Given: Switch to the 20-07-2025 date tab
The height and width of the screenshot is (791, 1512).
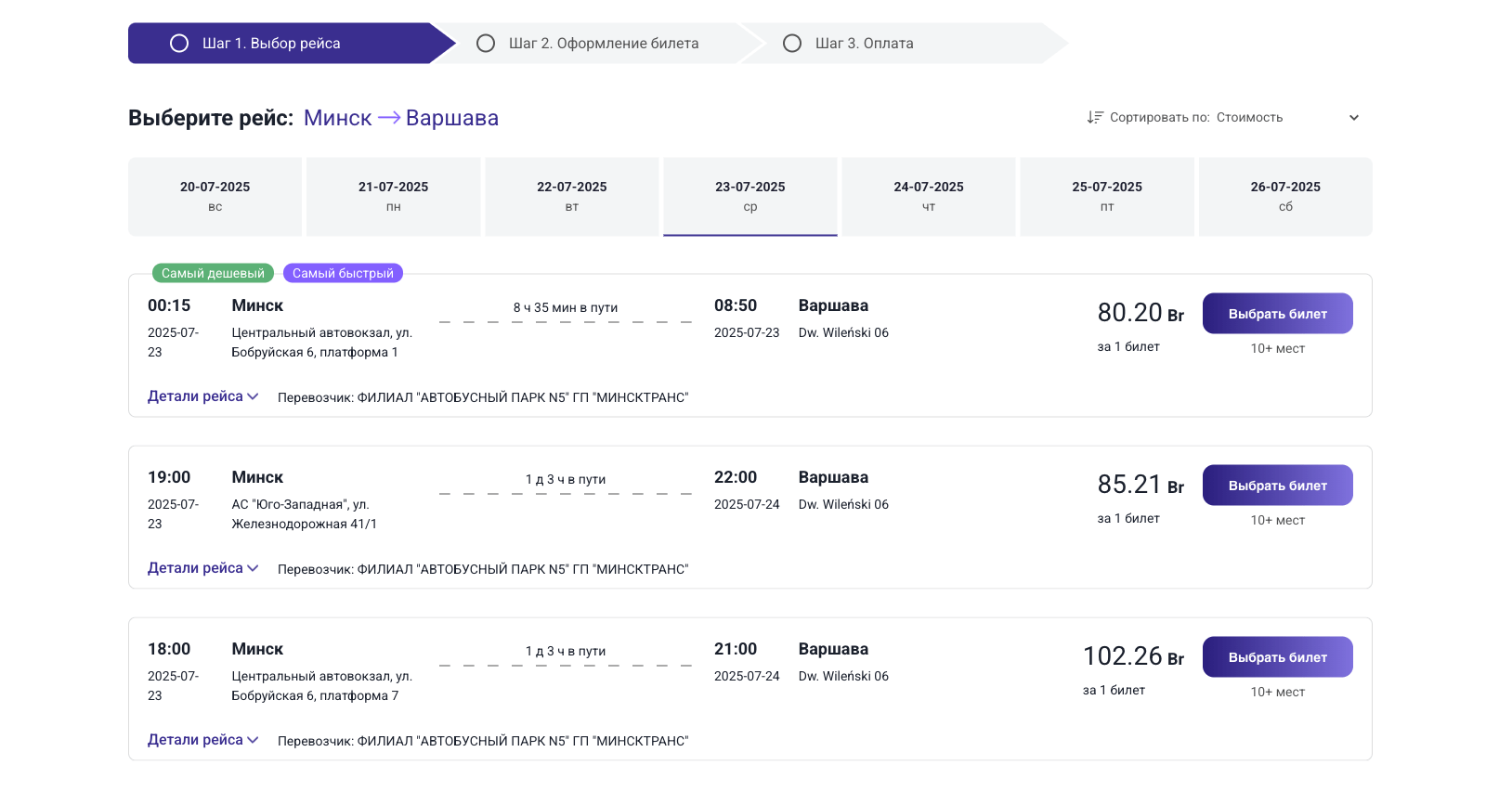Looking at the screenshot, I should [x=215, y=196].
